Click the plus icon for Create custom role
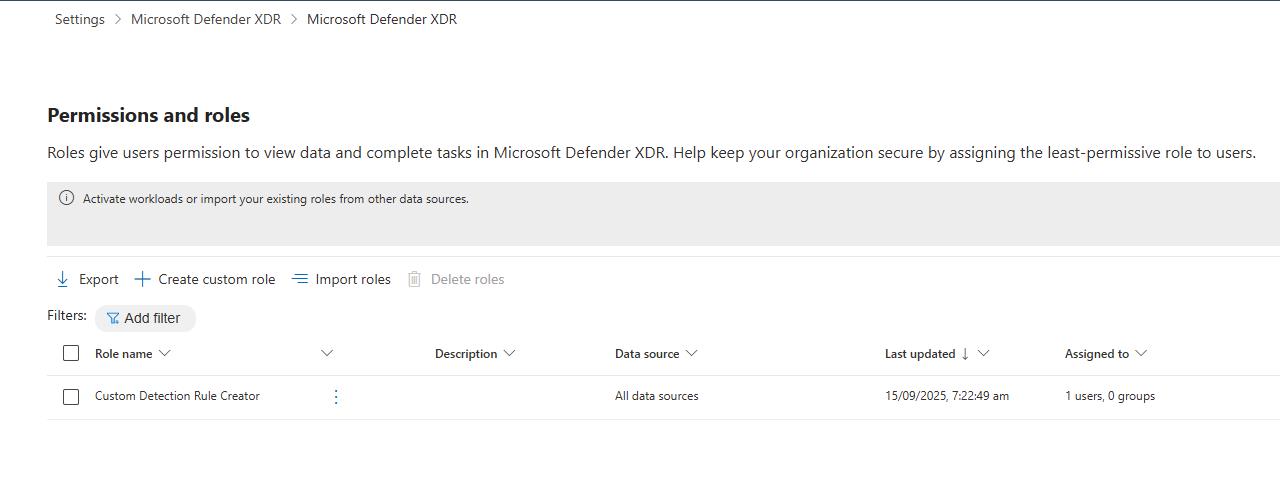The height and width of the screenshot is (478, 1280). [x=142, y=279]
